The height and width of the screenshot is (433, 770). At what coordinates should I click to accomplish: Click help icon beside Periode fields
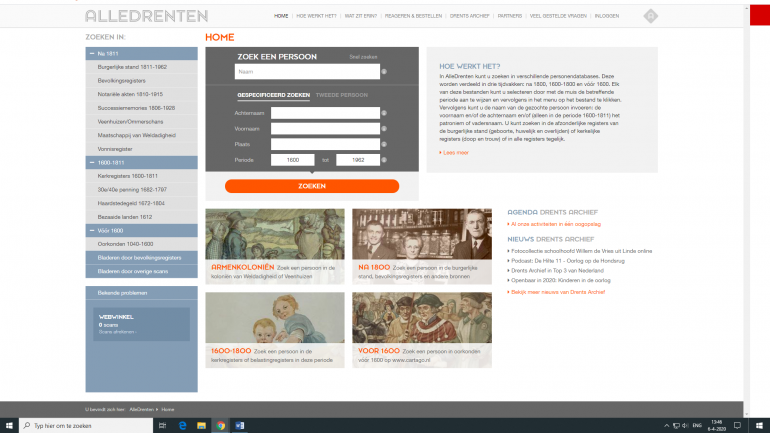coord(384,160)
